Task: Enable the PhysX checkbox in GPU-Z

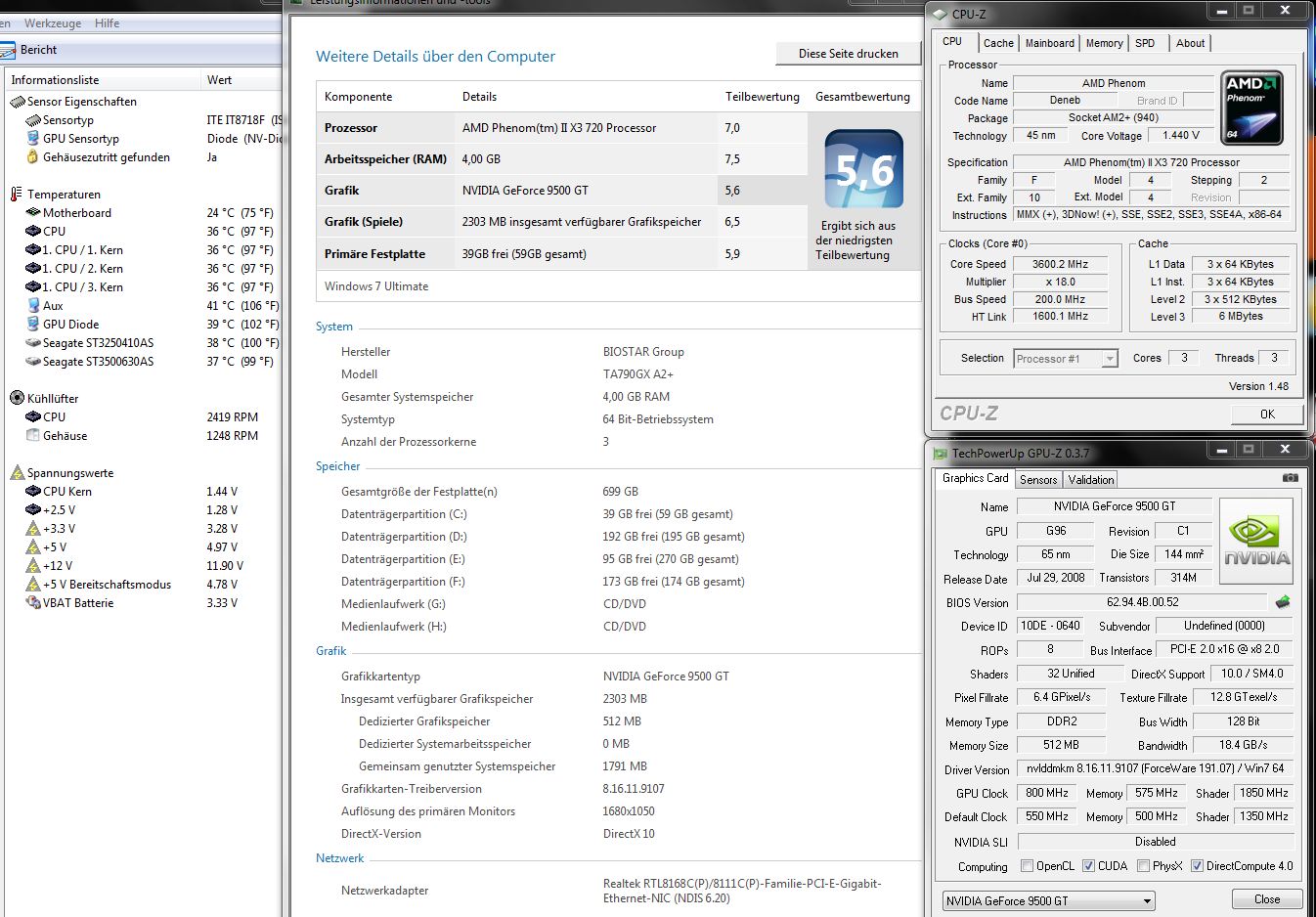Action: [1142, 866]
